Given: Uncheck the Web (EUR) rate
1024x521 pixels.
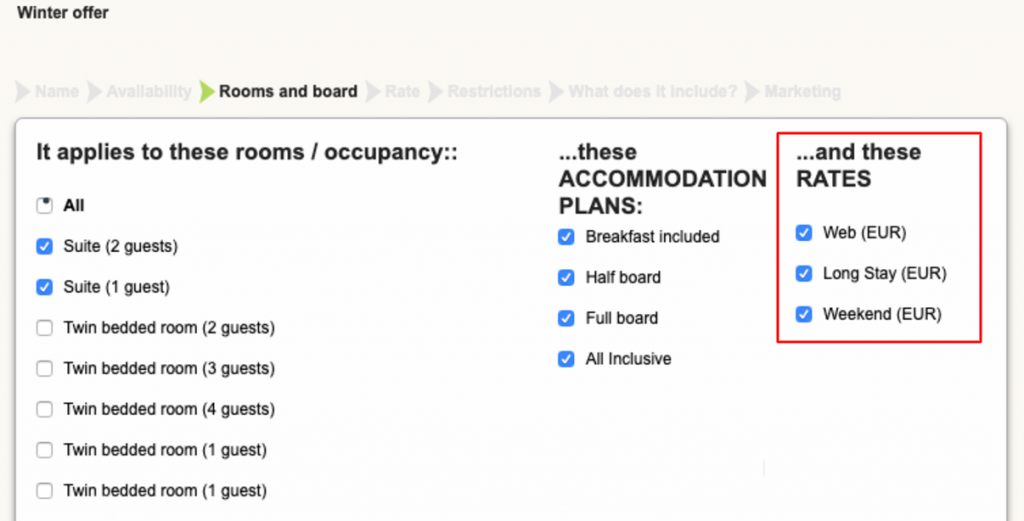Looking at the screenshot, I should [803, 232].
